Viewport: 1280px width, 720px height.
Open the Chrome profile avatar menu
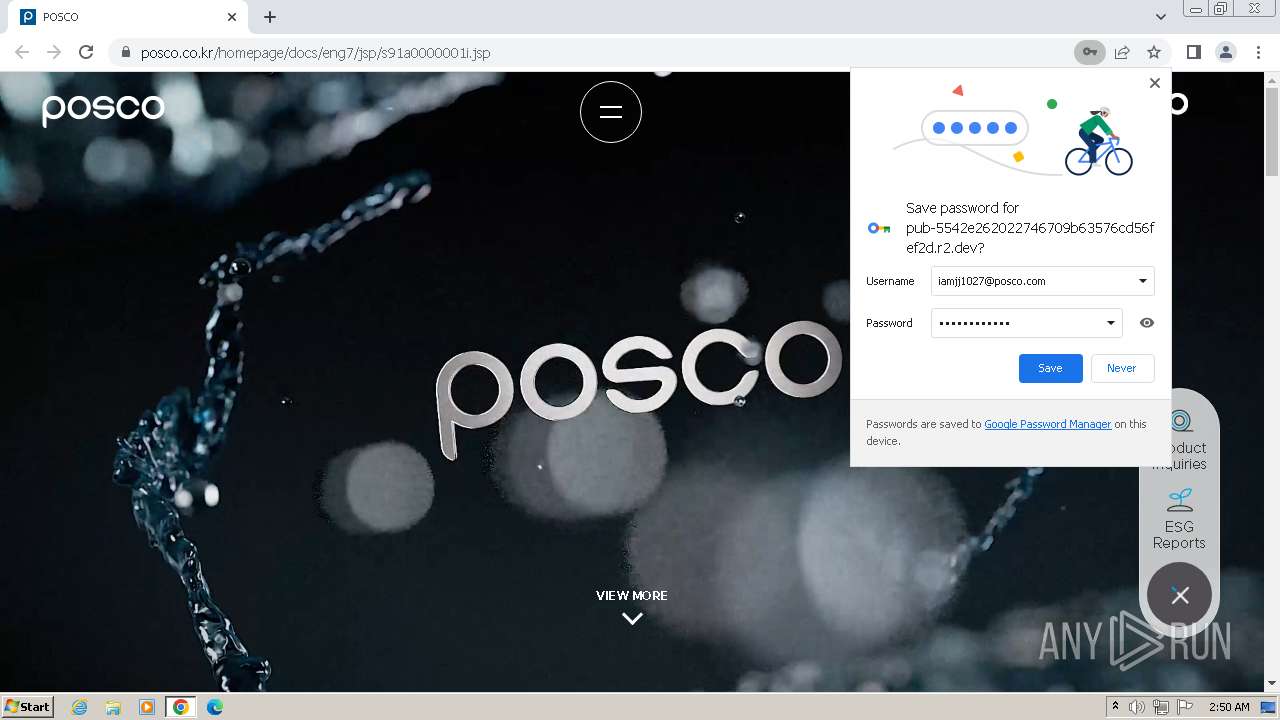[x=1226, y=52]
